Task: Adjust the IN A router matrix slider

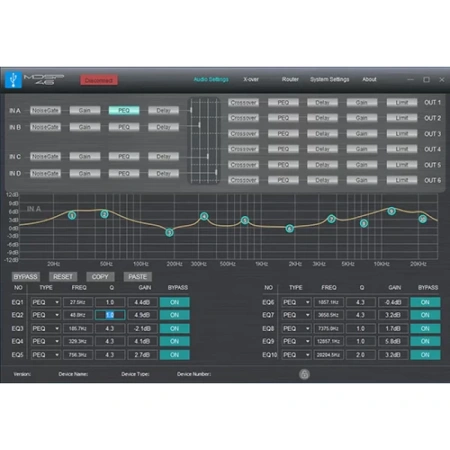Action: coord(191,110)
